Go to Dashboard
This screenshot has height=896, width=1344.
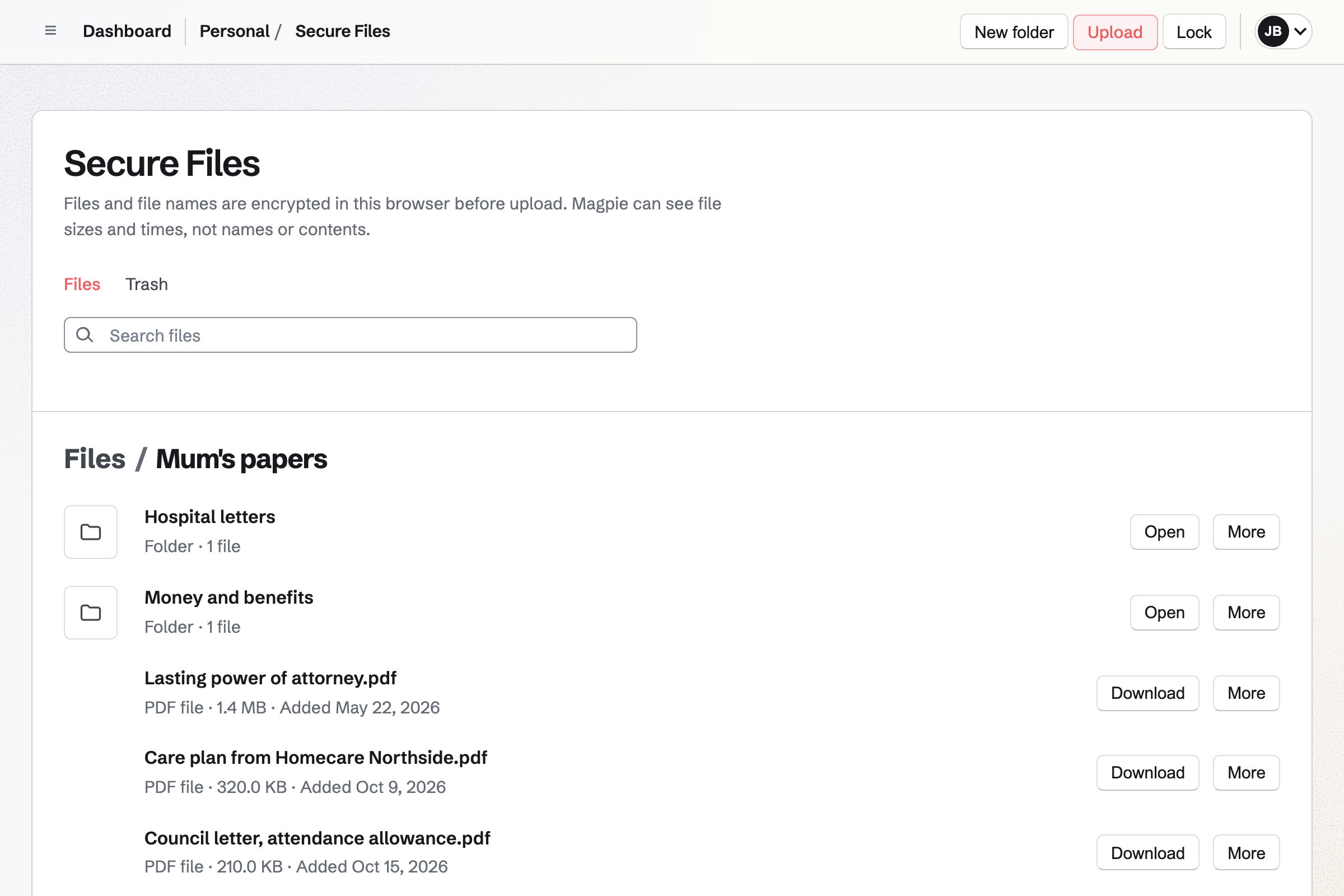[127, 31]
